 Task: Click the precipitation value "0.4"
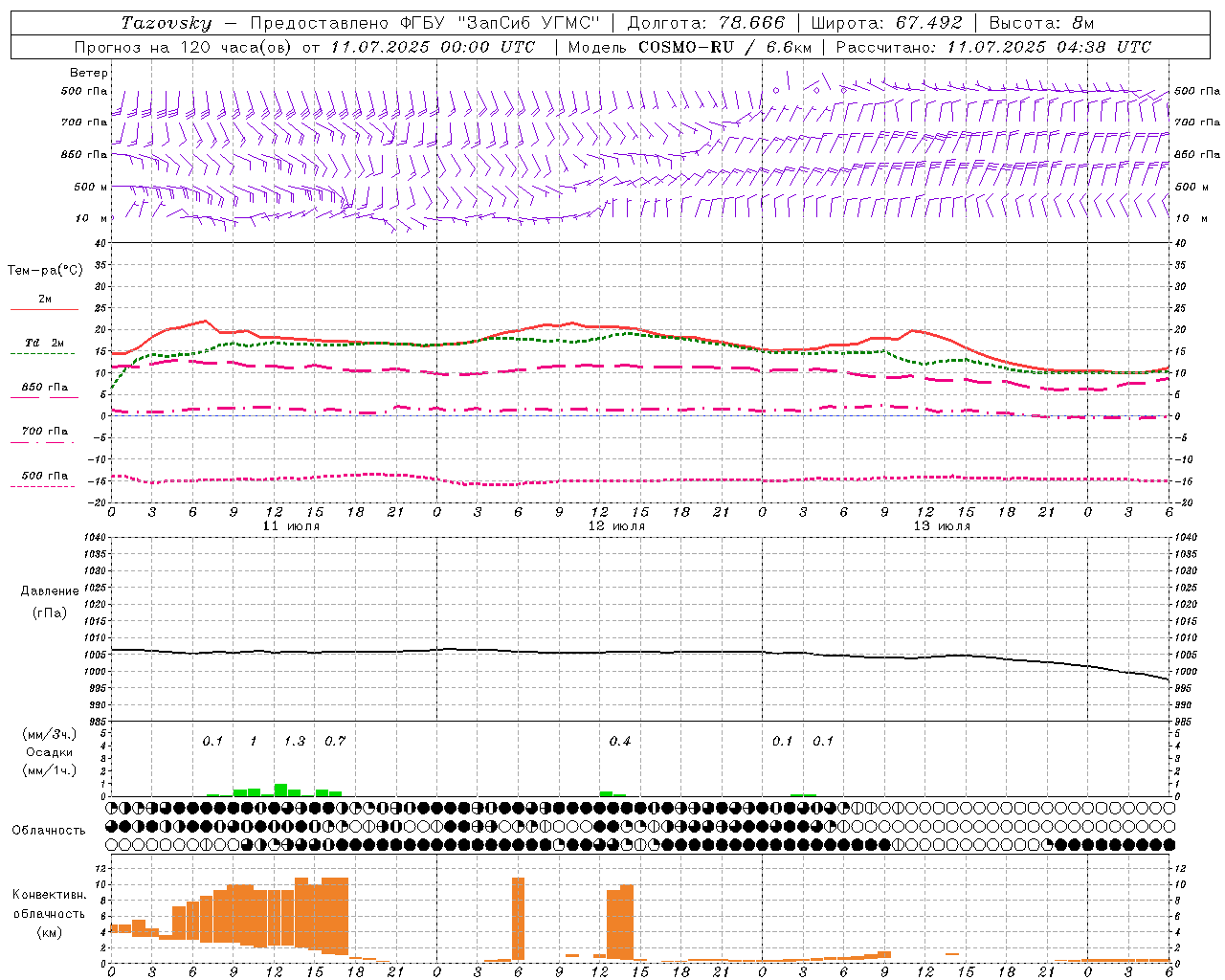[x=619, y=742]
